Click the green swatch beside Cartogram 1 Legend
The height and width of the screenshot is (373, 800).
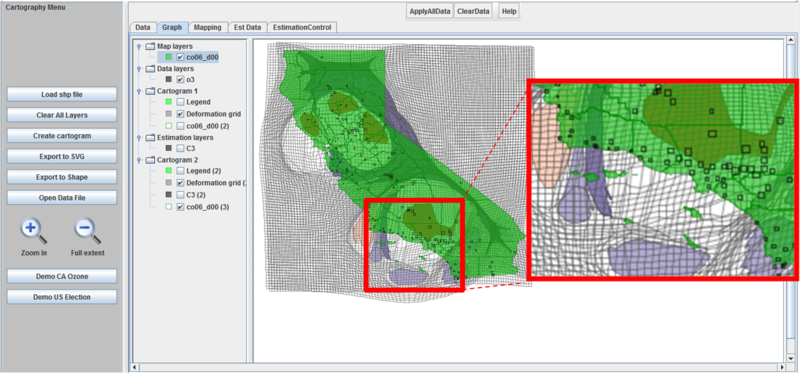(168, 102)
